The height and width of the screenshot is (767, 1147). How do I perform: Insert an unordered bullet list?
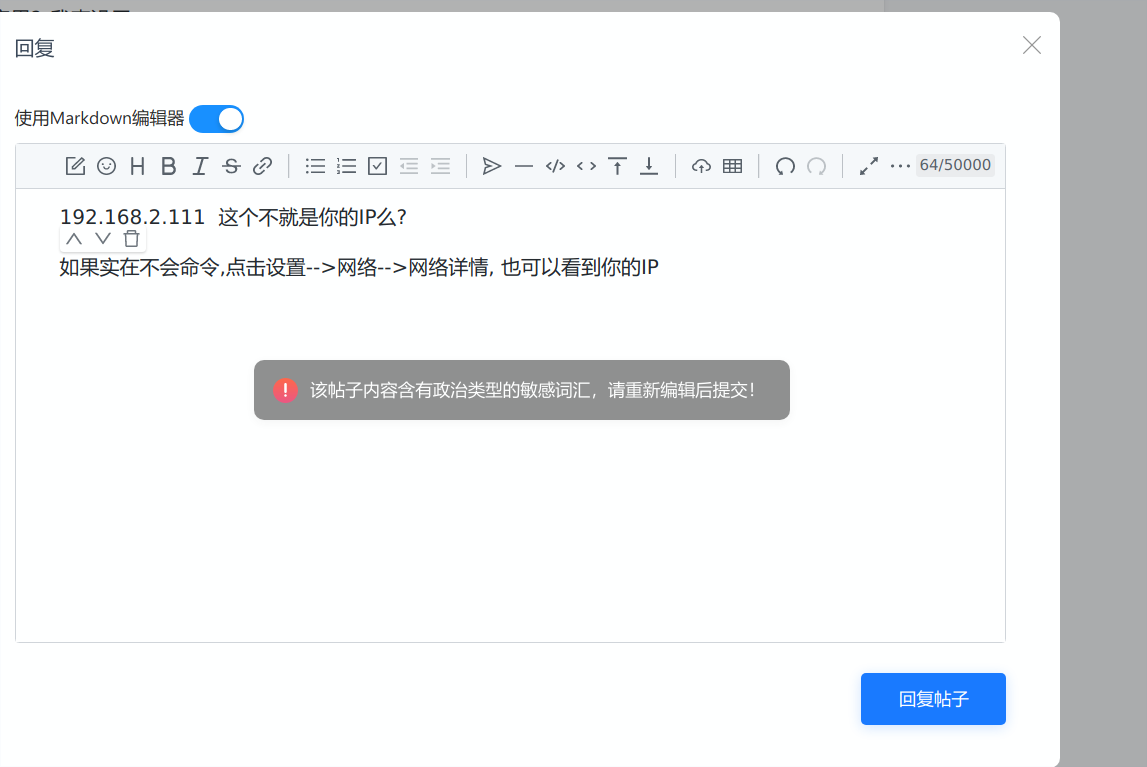click(x=315, y=167)
